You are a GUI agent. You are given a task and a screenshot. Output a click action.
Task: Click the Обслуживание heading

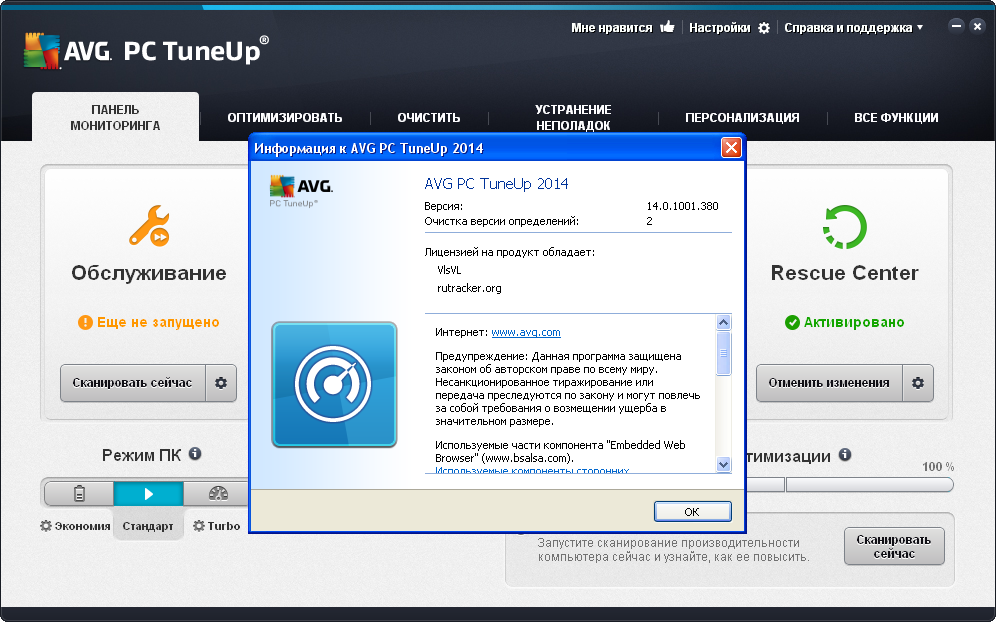point(149,273)
